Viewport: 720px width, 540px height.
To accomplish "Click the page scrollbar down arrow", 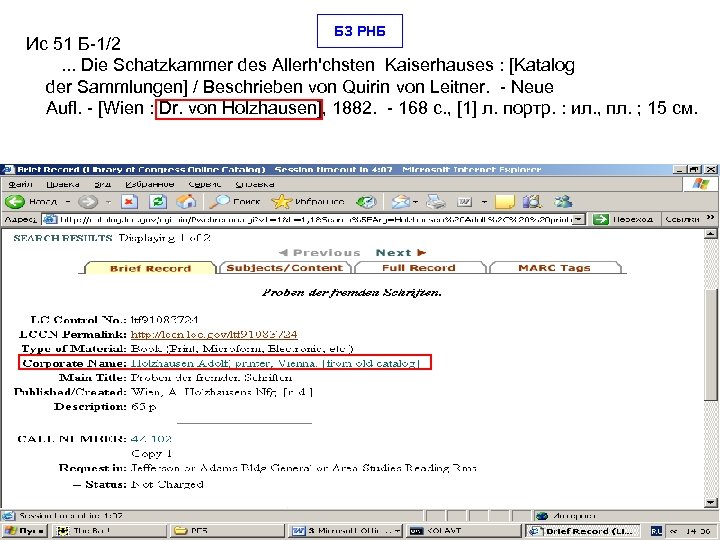I will pyautogui.click(x=710, y=502).
